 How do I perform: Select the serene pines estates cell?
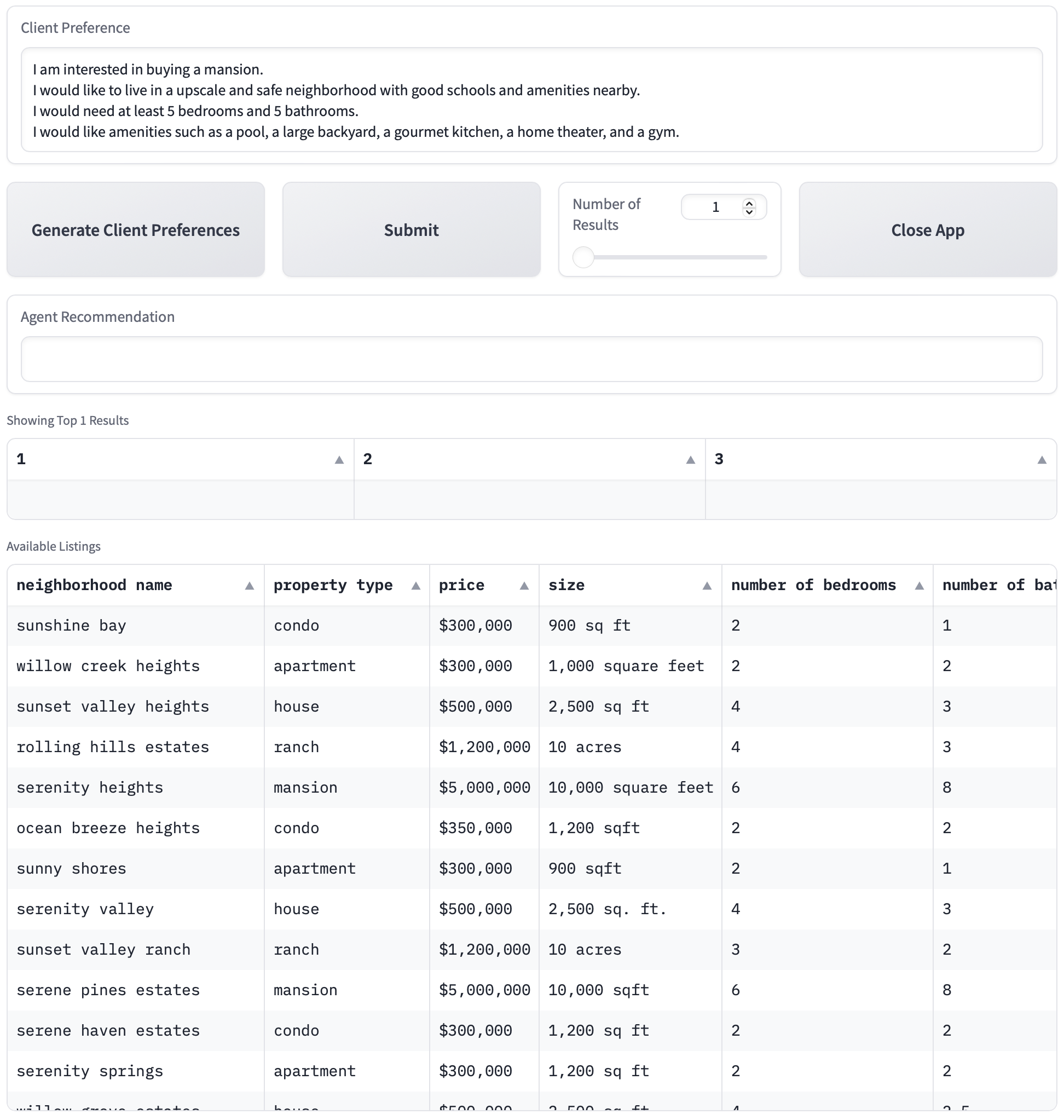tap(108, 990)
